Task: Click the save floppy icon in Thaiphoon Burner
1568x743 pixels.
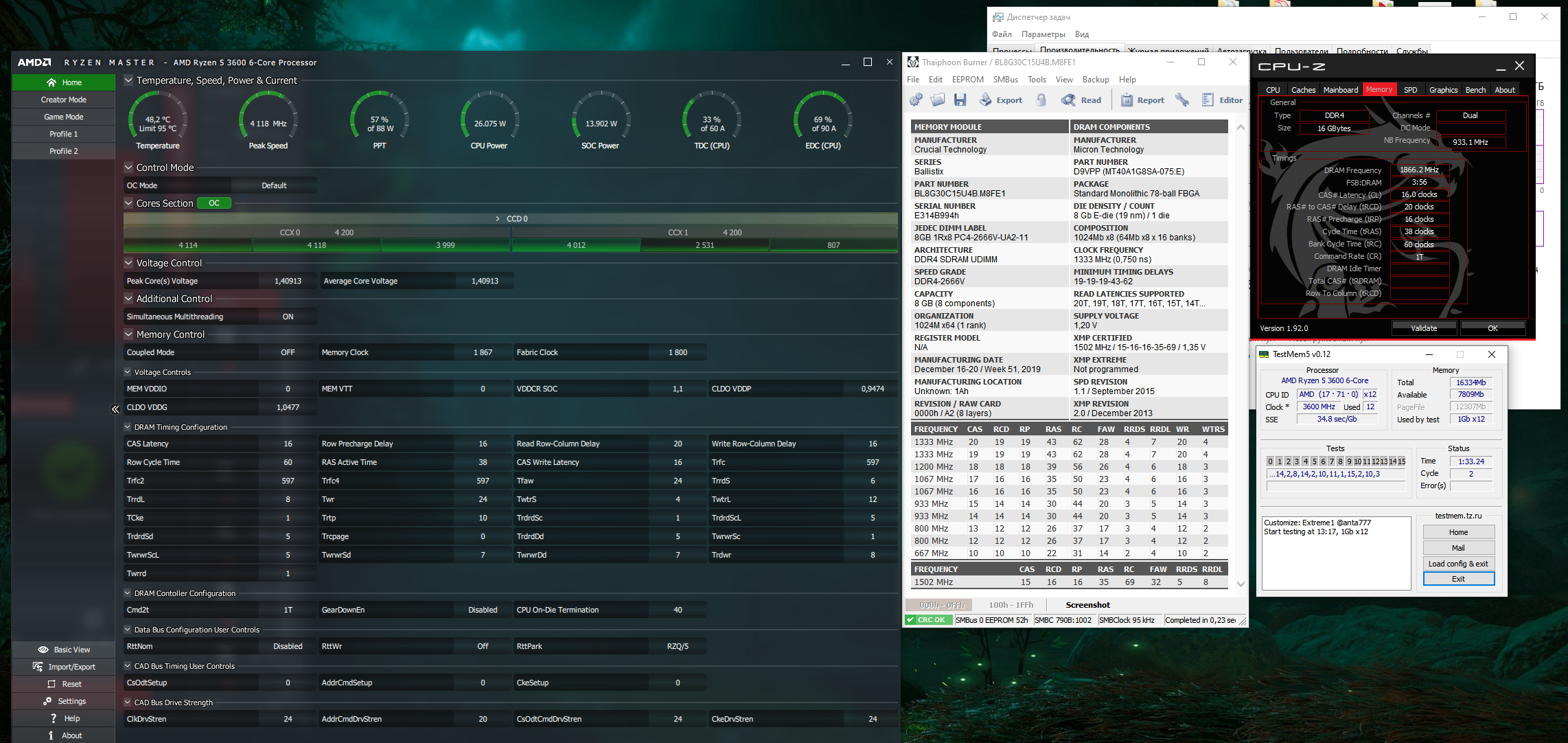Action: pos(960,100)
